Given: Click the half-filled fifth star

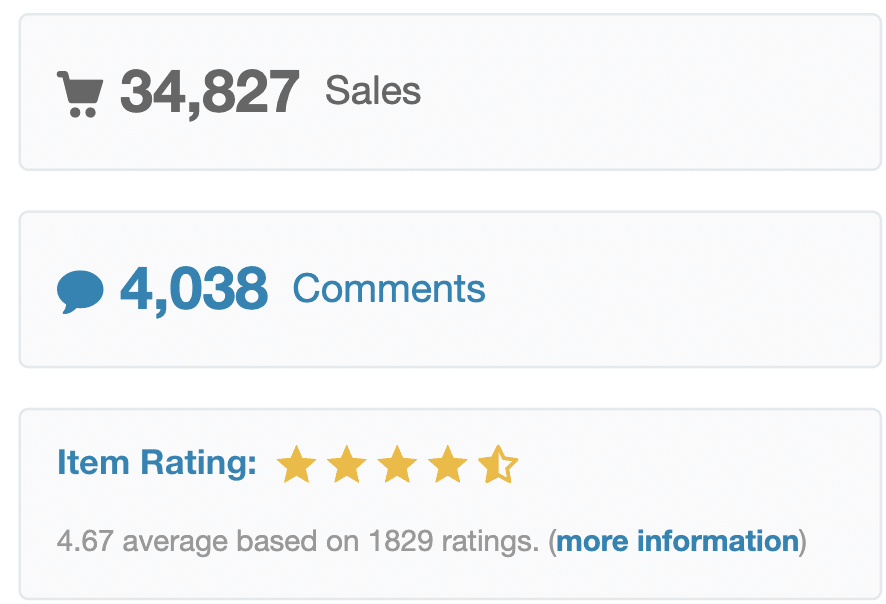Looking at the screenshot, I should pyautogui.click(x=497, y=465).
